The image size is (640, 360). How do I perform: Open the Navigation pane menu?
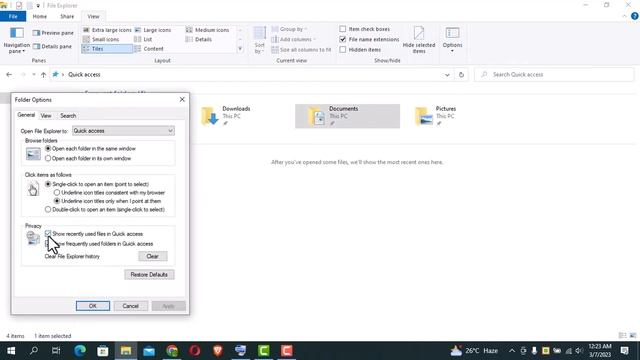click(x=17, y=40)
